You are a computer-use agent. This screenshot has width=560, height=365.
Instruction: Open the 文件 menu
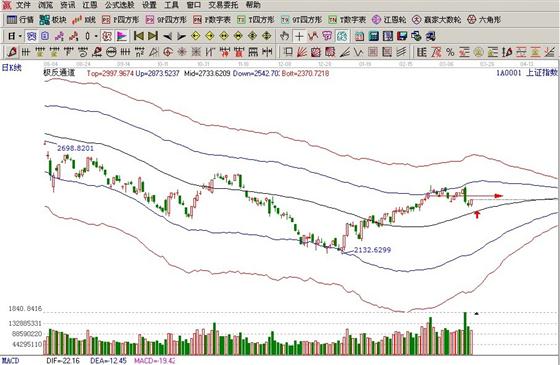tap(23, 5)
